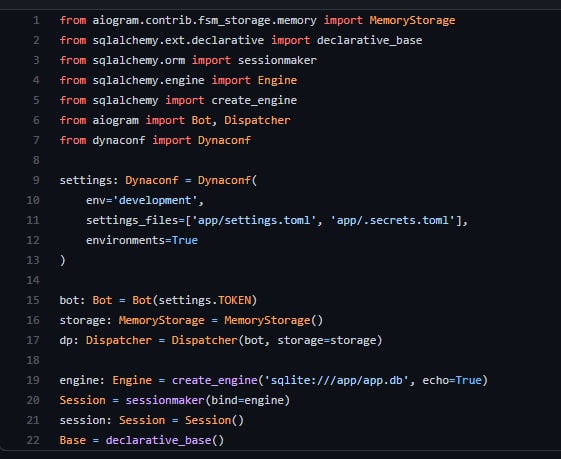Click the bot variable on line 15

coord(69,300)
